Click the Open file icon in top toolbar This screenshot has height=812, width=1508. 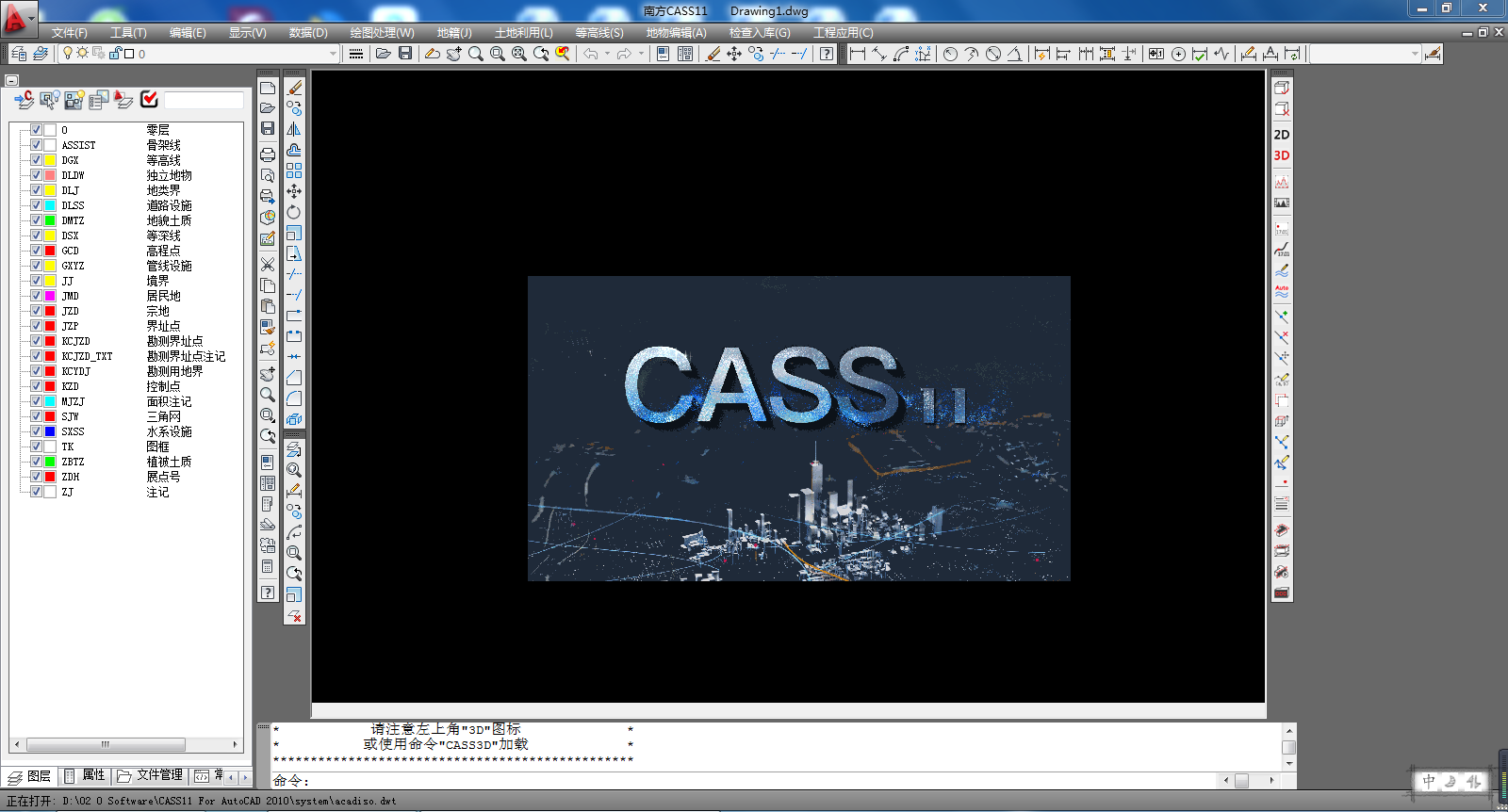tap(384, 54)
